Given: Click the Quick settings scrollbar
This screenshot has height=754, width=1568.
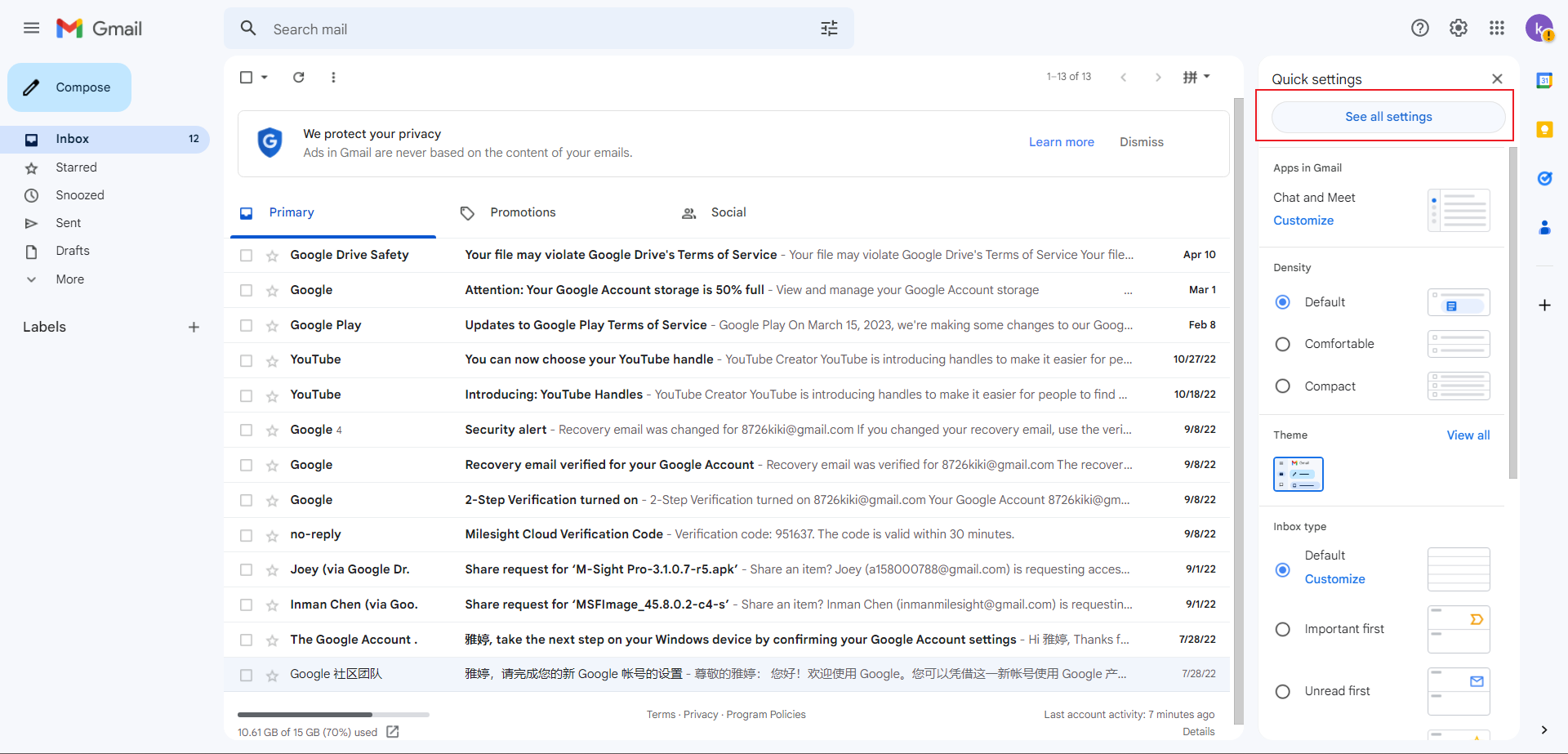Looking at the screenshot, I should click(x=1513, y=313).
